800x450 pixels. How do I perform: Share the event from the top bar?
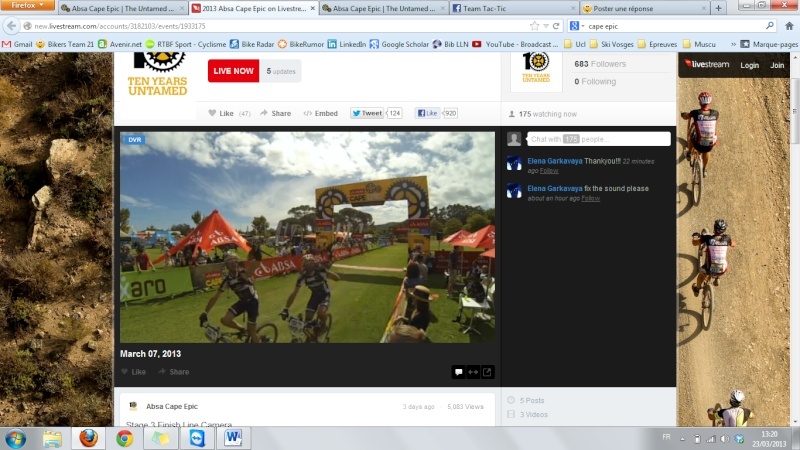(x=276, y=113)
